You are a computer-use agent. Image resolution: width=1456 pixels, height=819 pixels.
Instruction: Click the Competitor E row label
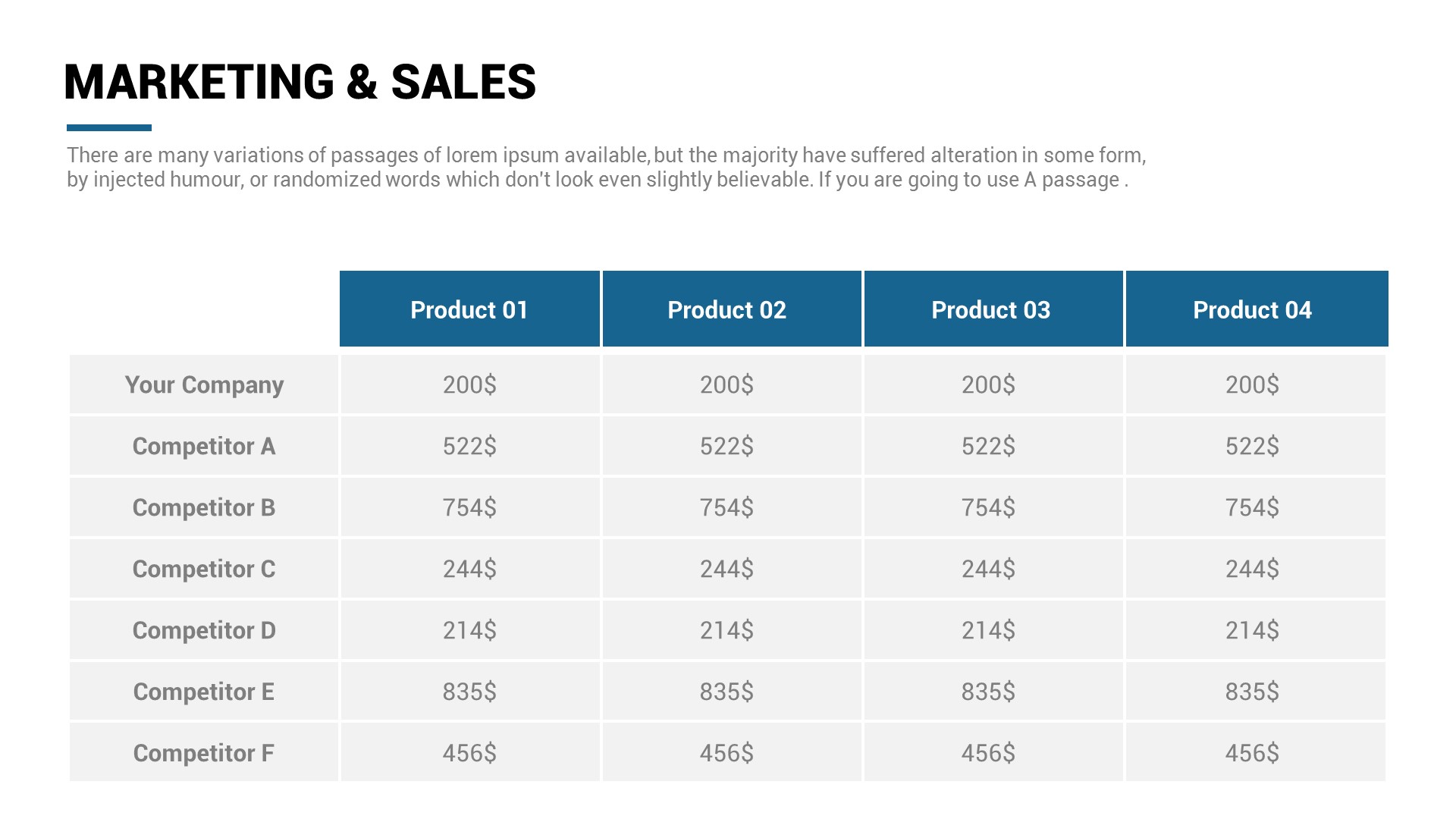204,692
